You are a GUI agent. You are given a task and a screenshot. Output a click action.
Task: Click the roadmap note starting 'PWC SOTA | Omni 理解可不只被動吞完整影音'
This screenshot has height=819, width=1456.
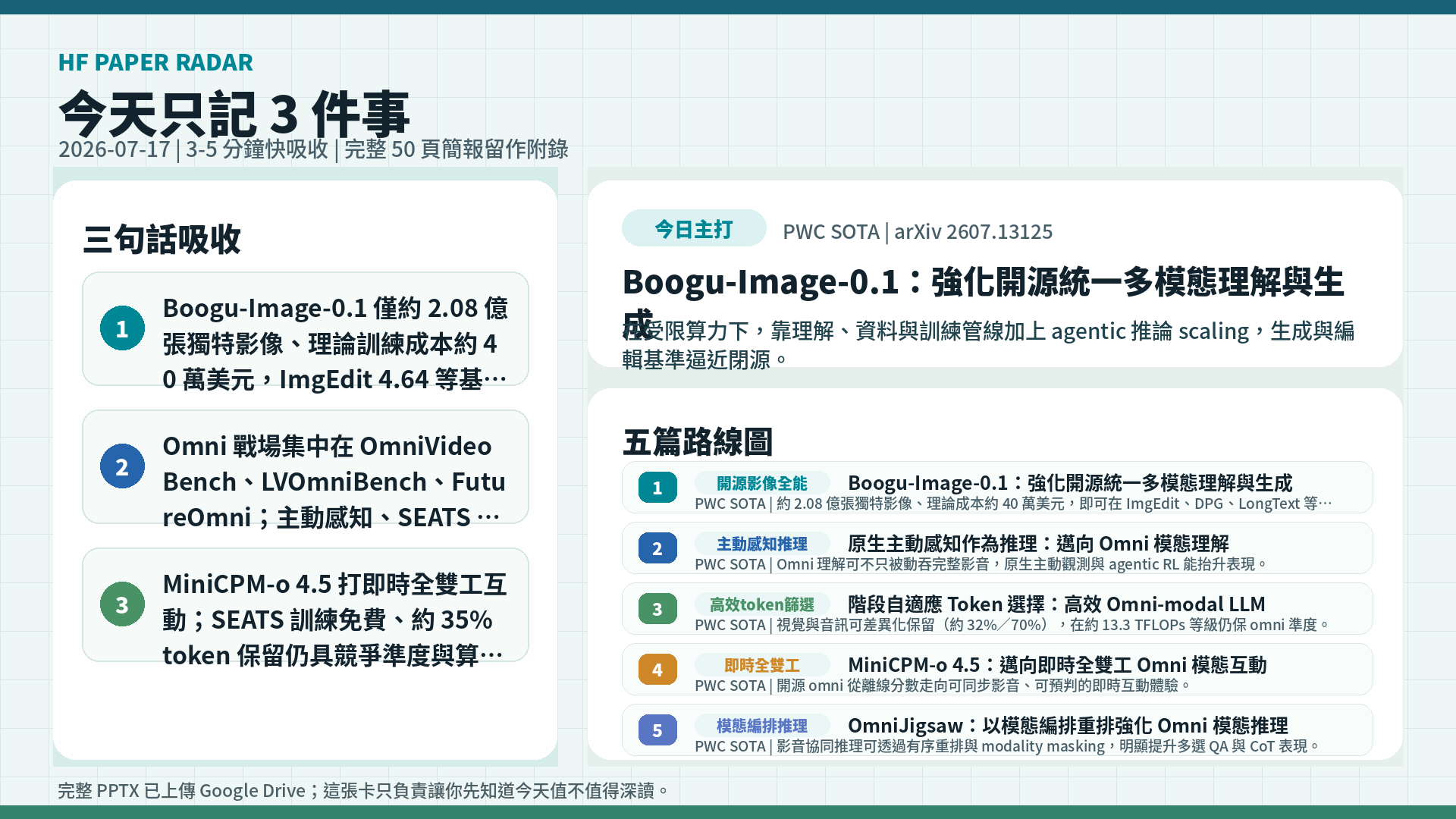point(981,564)
